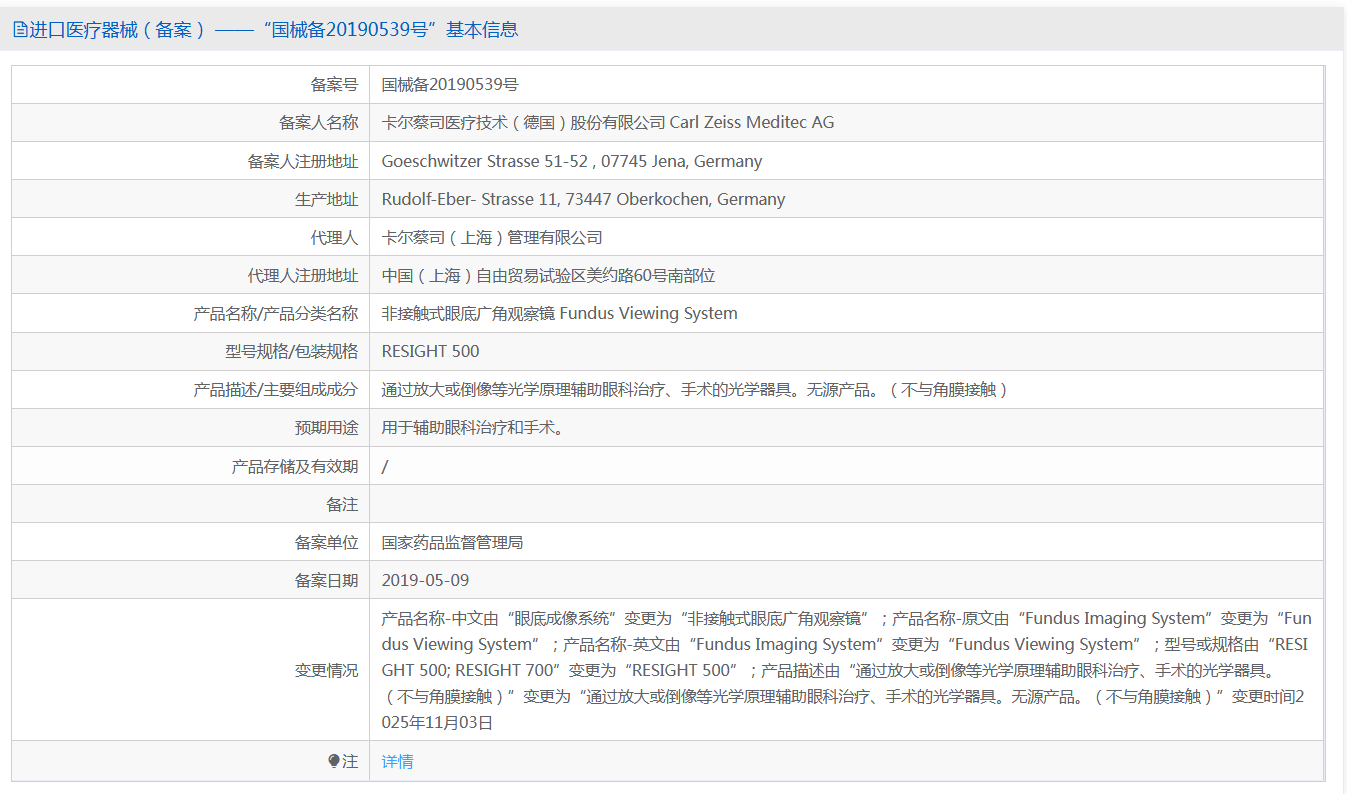Click the 产品描述/主要组成成分 label
The image size is (1347, 794).
[x=275, y=389]
